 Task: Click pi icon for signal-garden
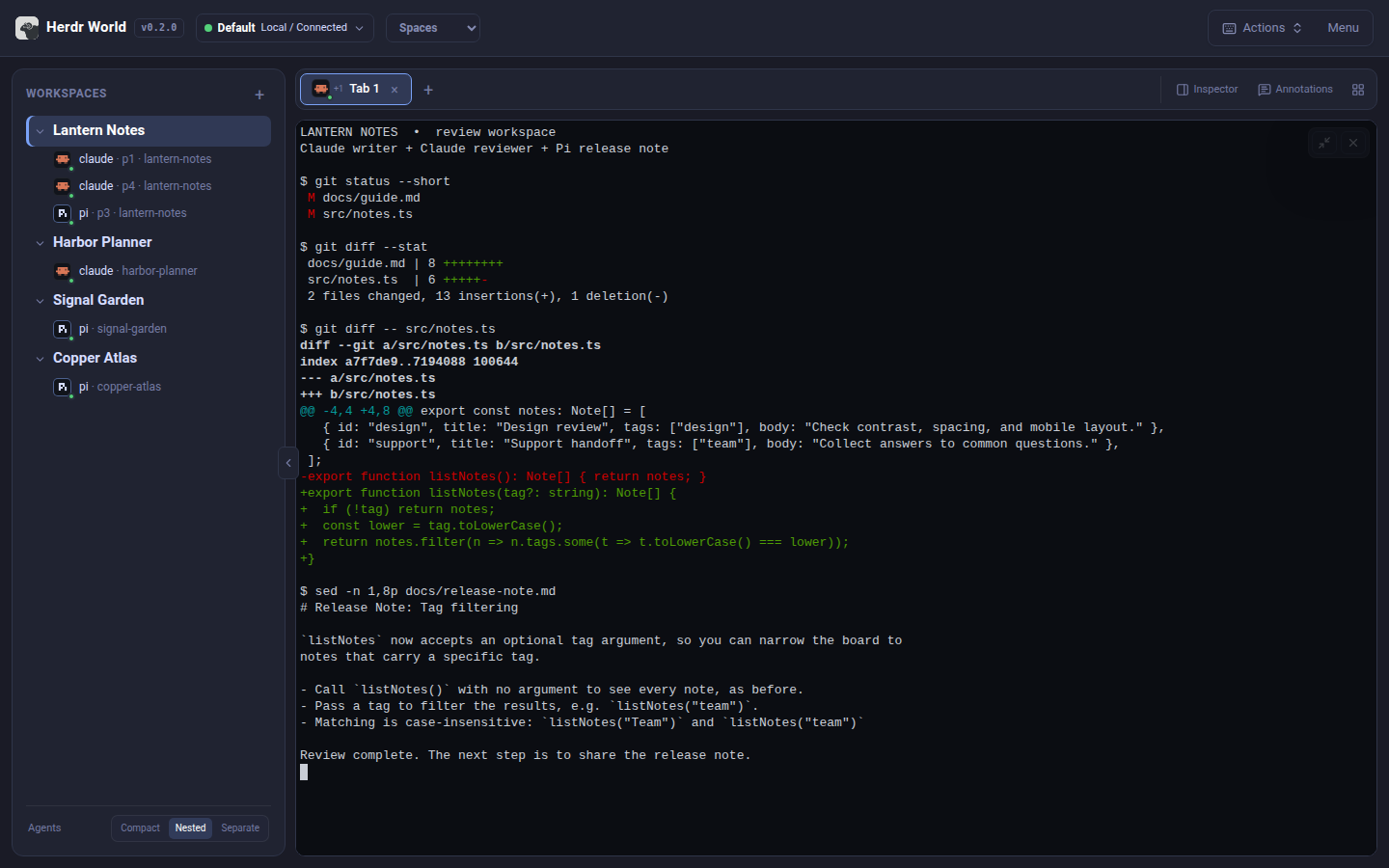[x=63, y=329]
